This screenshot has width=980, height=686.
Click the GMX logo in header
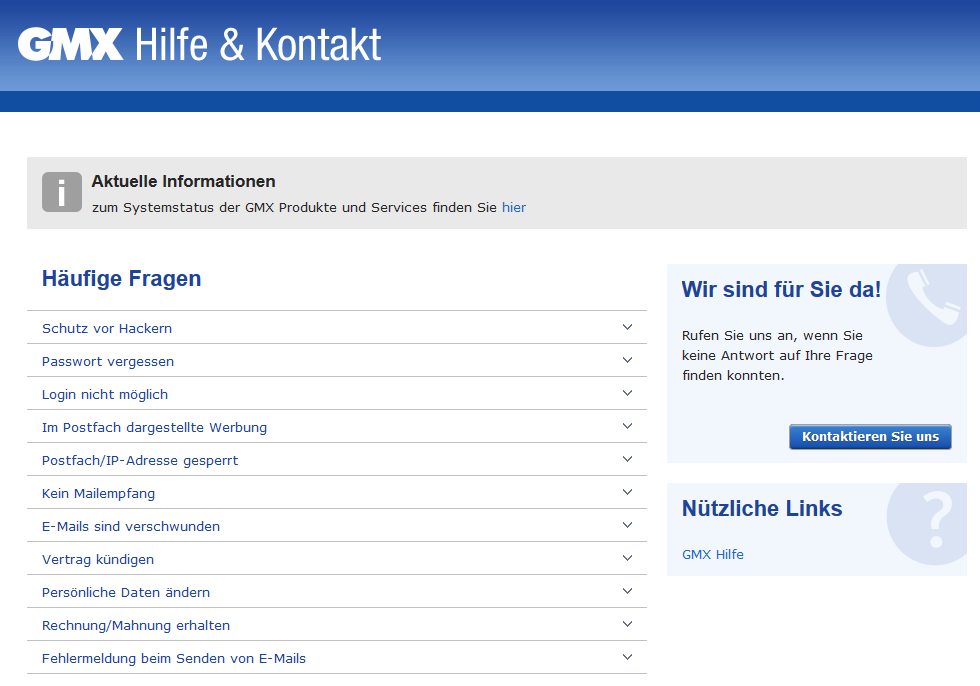tap(70, 44)
